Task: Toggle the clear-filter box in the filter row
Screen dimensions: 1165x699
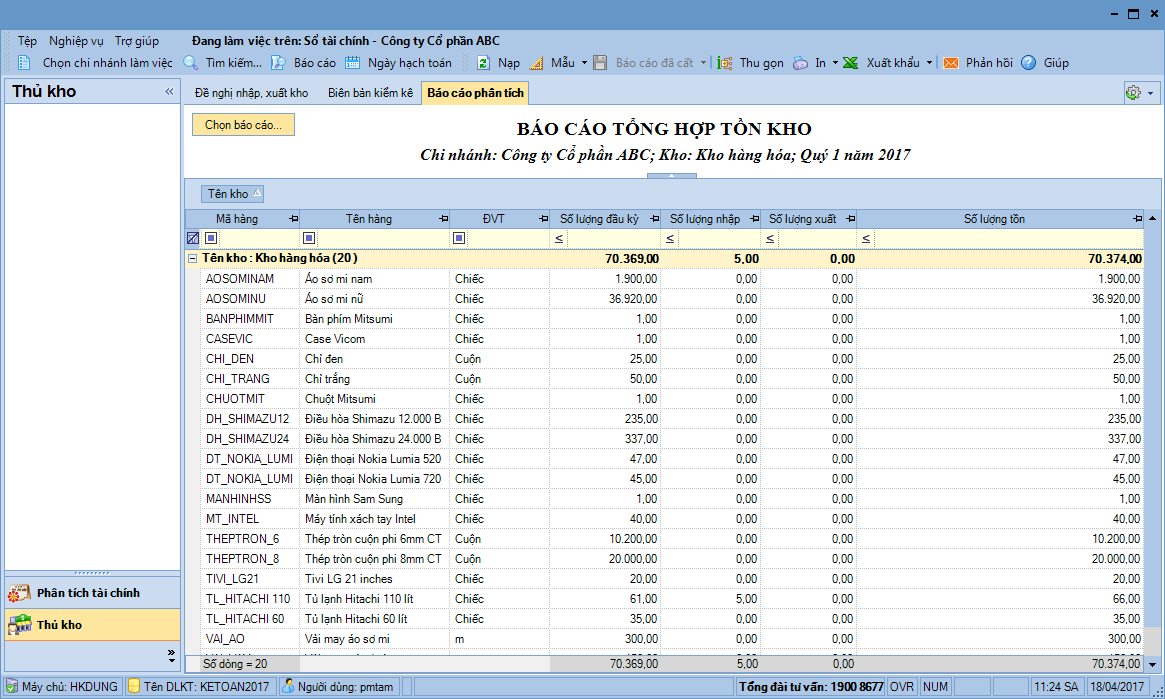Action: tap(193, 239)
